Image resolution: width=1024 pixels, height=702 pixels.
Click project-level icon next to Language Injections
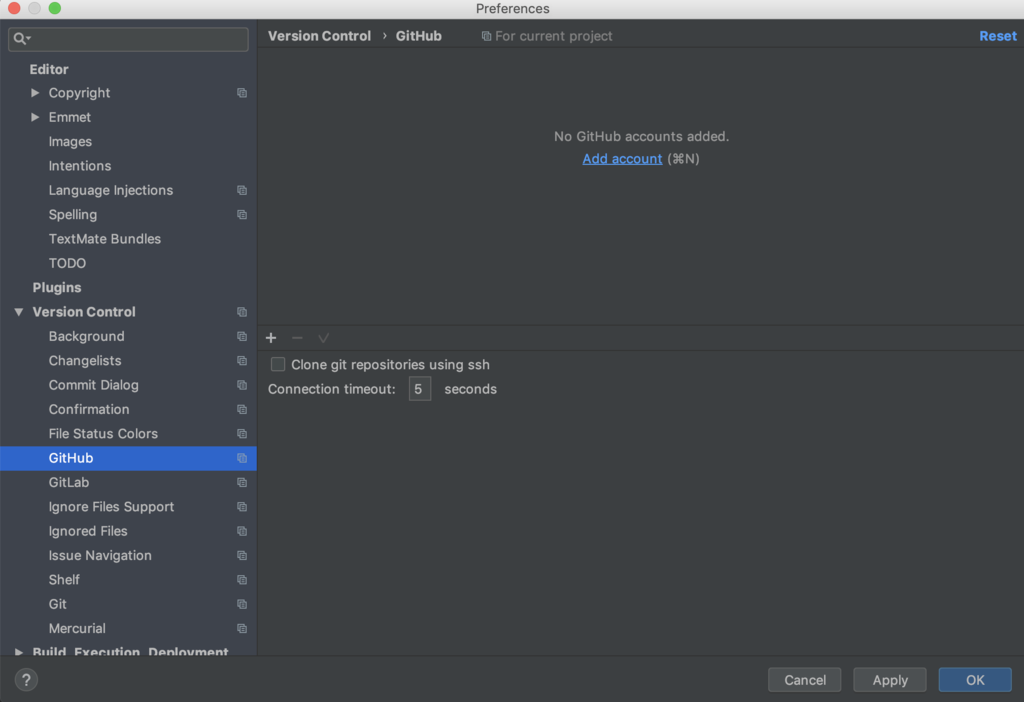click(x=242, y=190)
